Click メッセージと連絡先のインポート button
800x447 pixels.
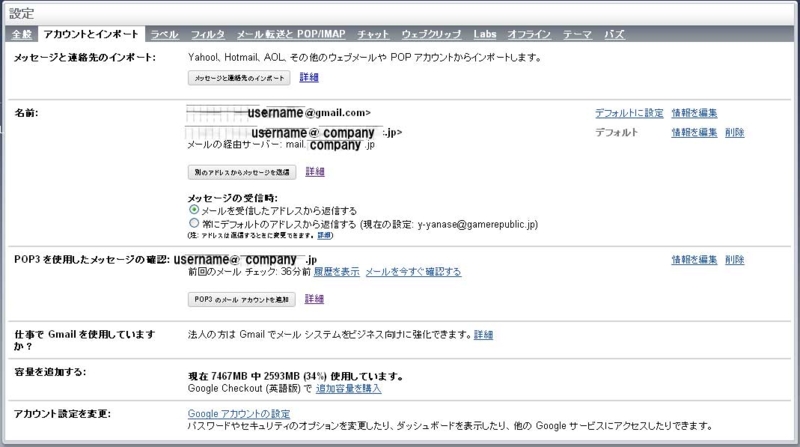pyautogui.click(x=239, y=78)
